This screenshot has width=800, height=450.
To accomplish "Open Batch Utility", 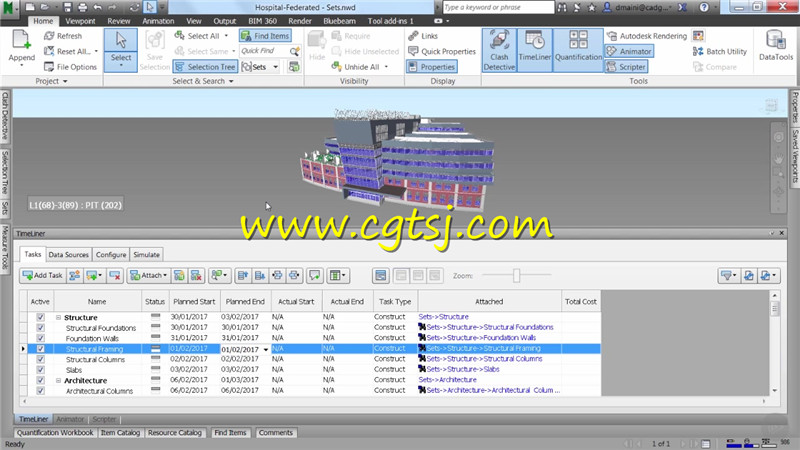I will click(x=720, y=51).
